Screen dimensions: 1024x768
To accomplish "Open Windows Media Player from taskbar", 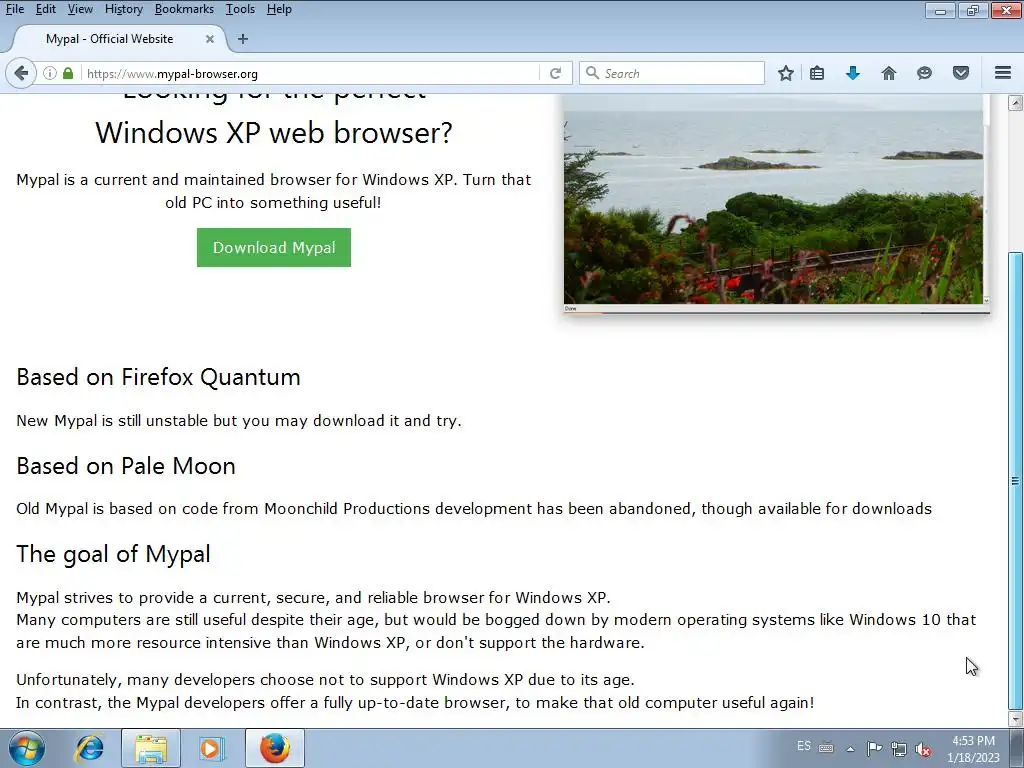I will pos(211,748).
